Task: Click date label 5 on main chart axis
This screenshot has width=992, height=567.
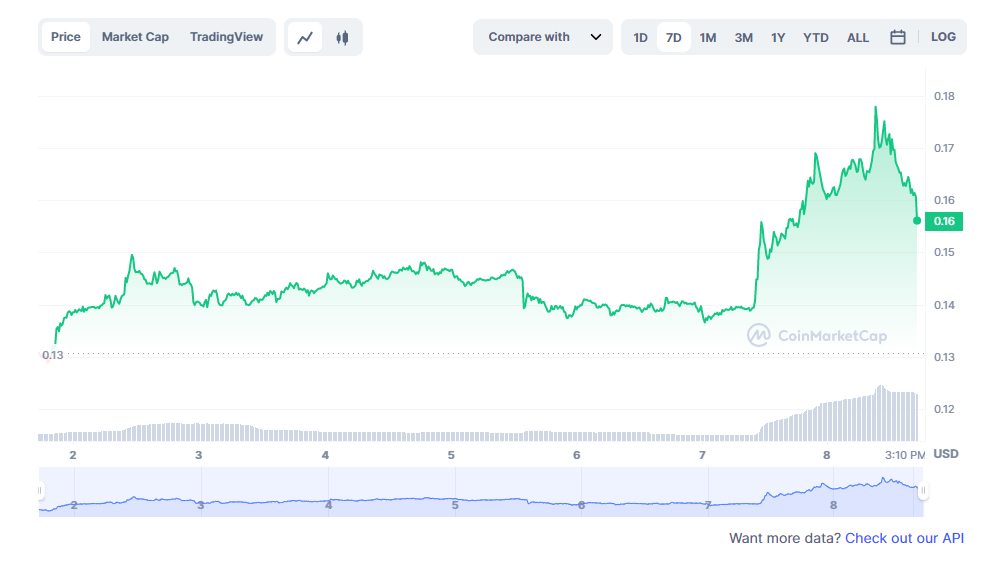Action: [x=451, y=455]
